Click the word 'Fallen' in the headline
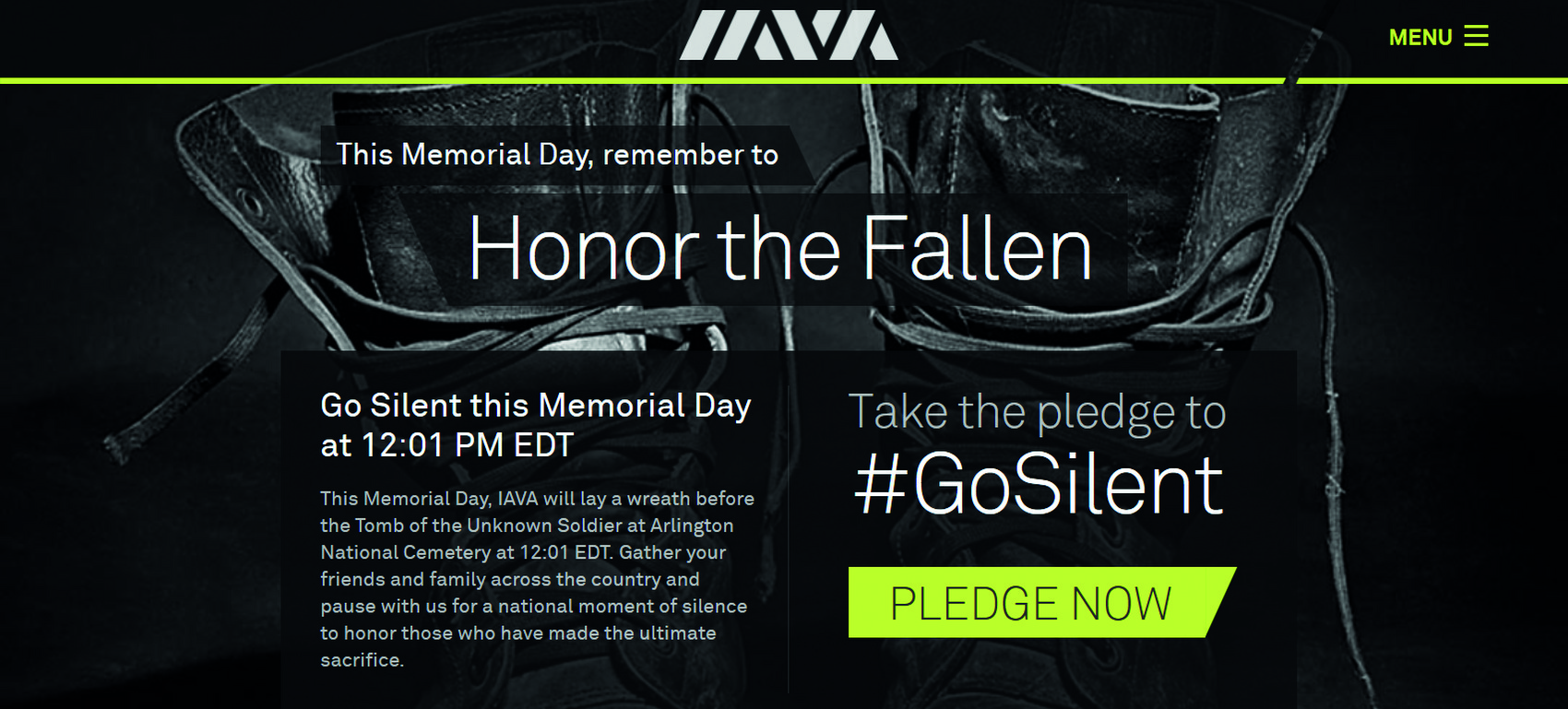1568x709 pixels. click(x=977, y=249)
